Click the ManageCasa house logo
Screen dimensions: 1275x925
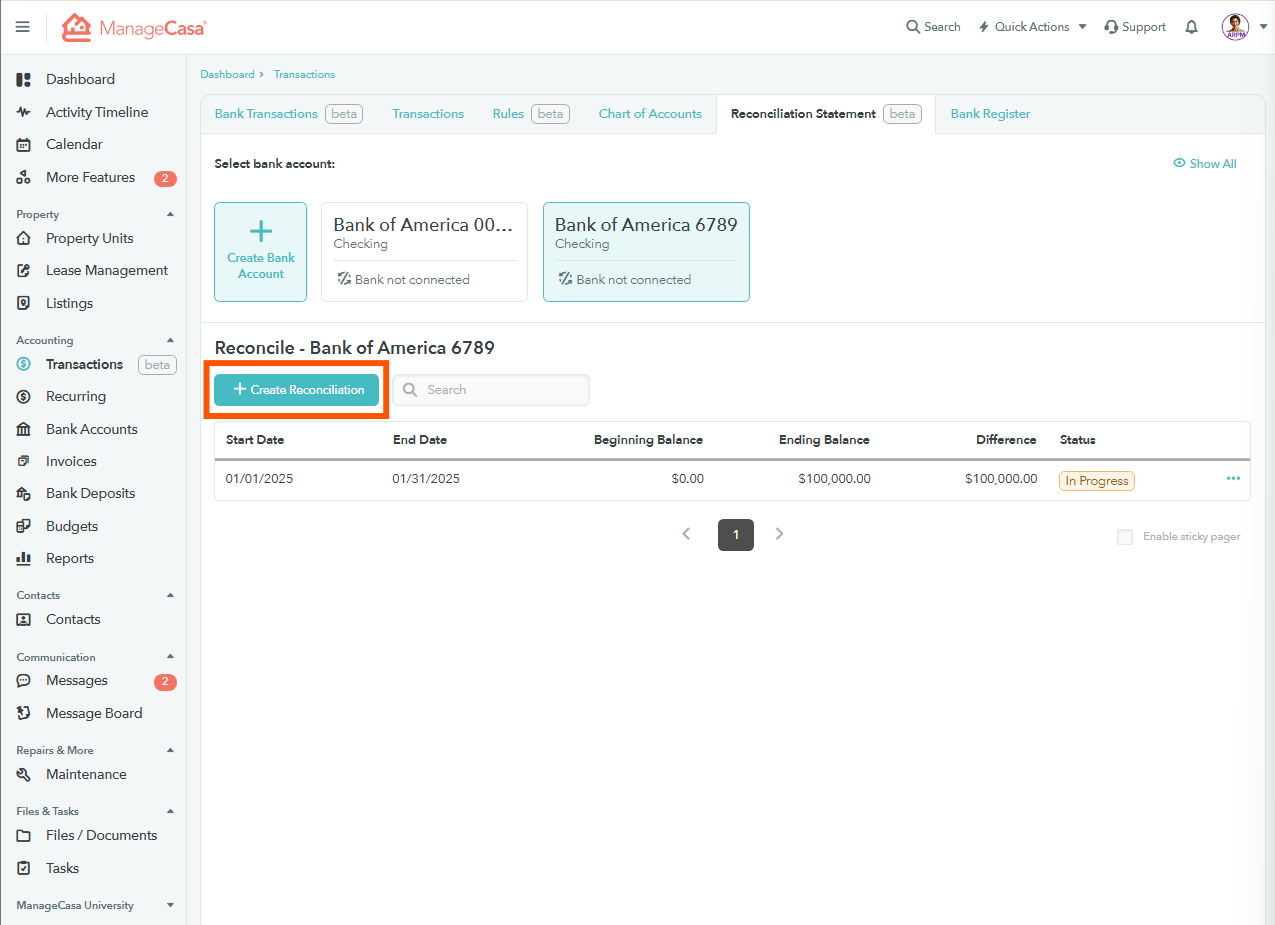pos(76,27)
